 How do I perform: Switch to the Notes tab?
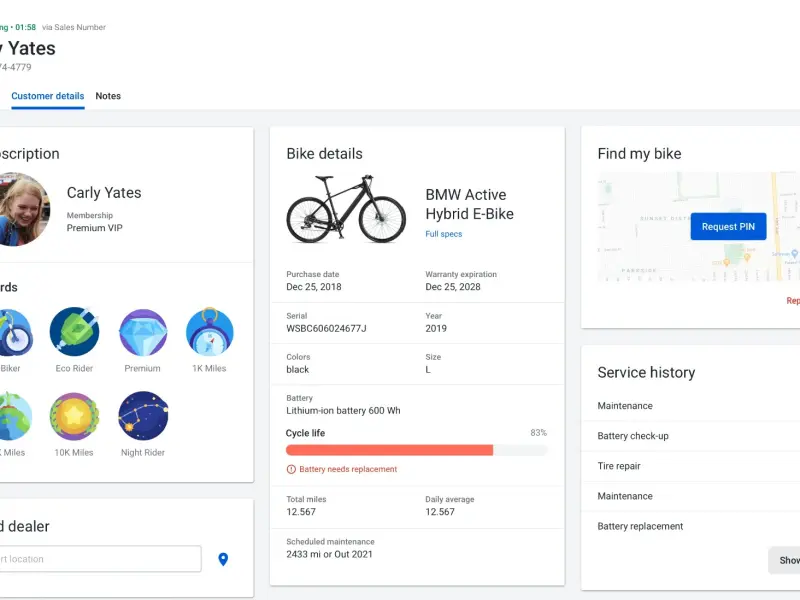coord(108,96)
